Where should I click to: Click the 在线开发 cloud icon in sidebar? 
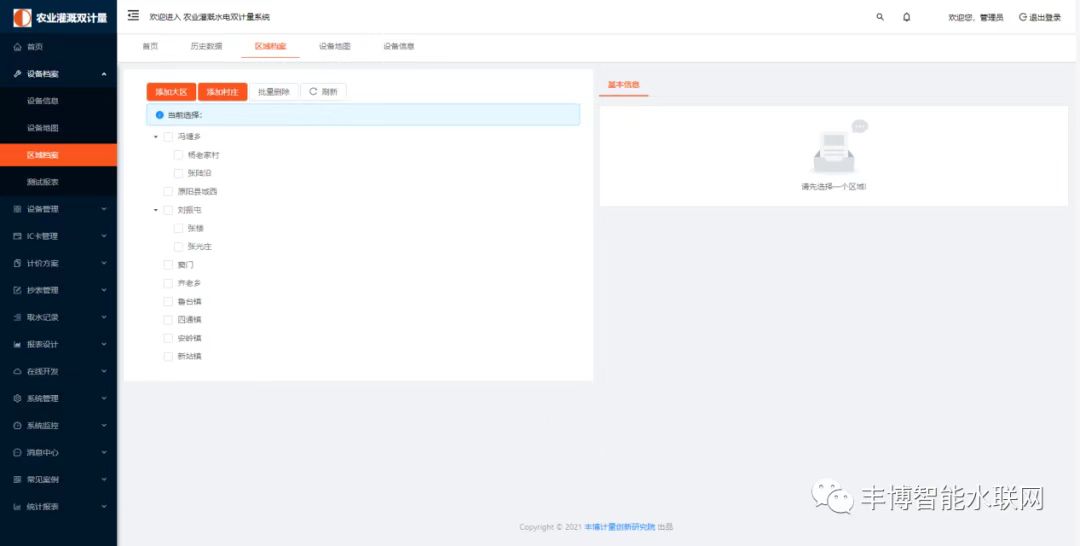17,371
